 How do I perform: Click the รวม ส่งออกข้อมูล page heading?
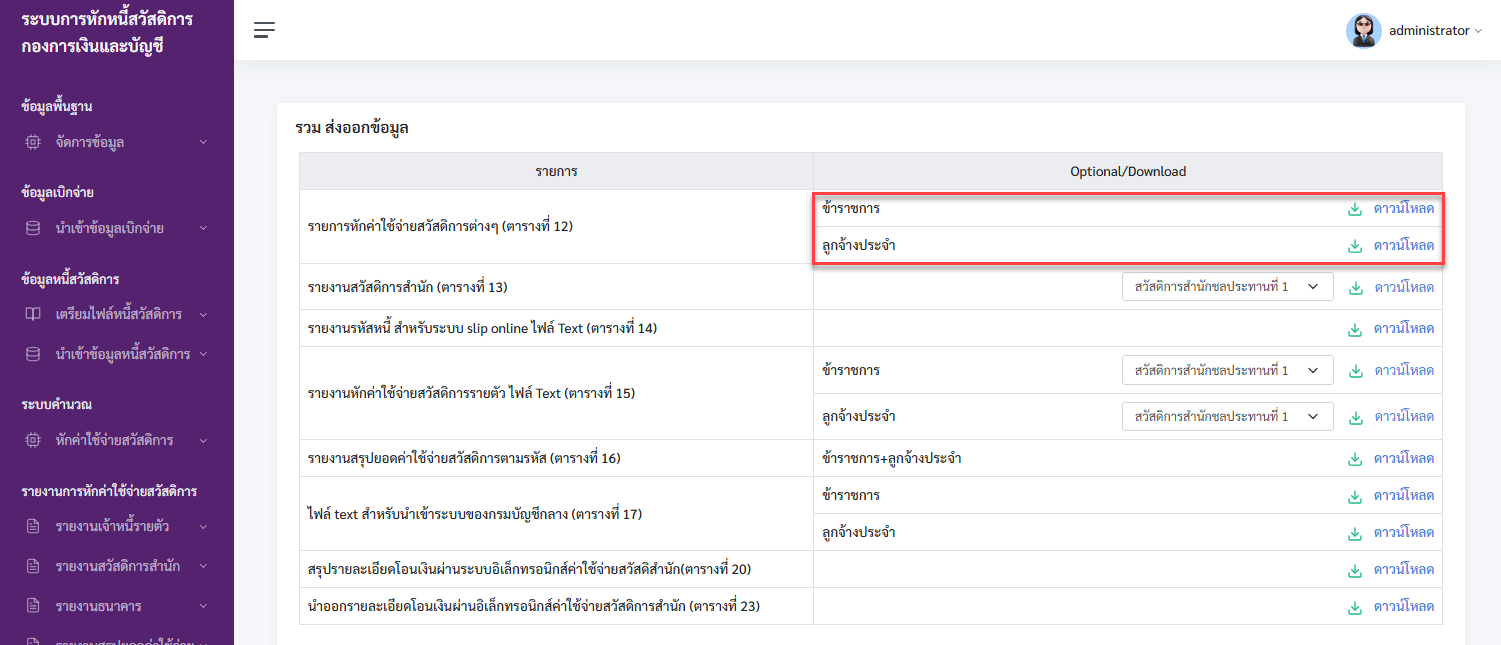point(352,128)
